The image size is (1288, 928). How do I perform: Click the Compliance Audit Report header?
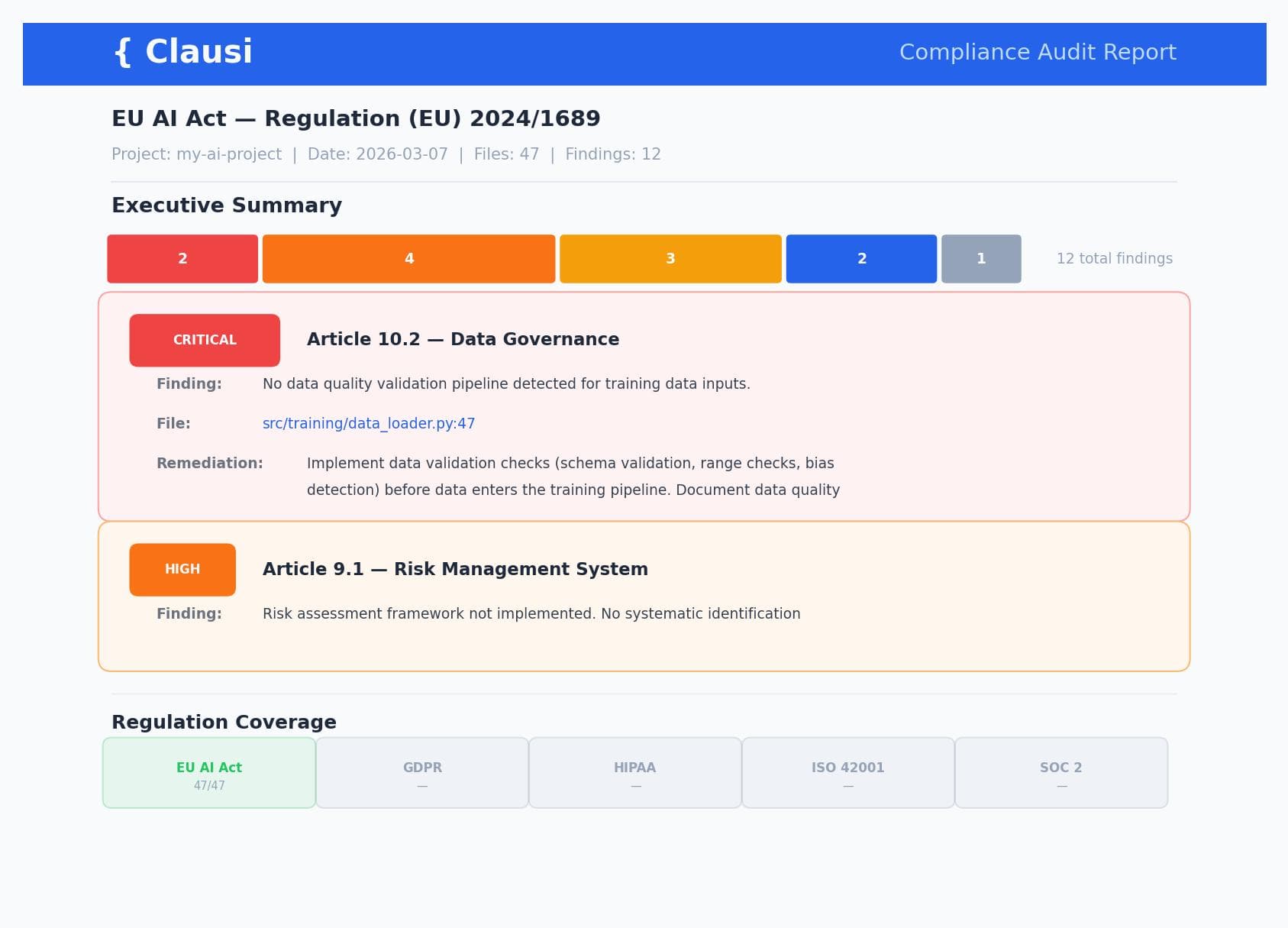point(1038,52)
